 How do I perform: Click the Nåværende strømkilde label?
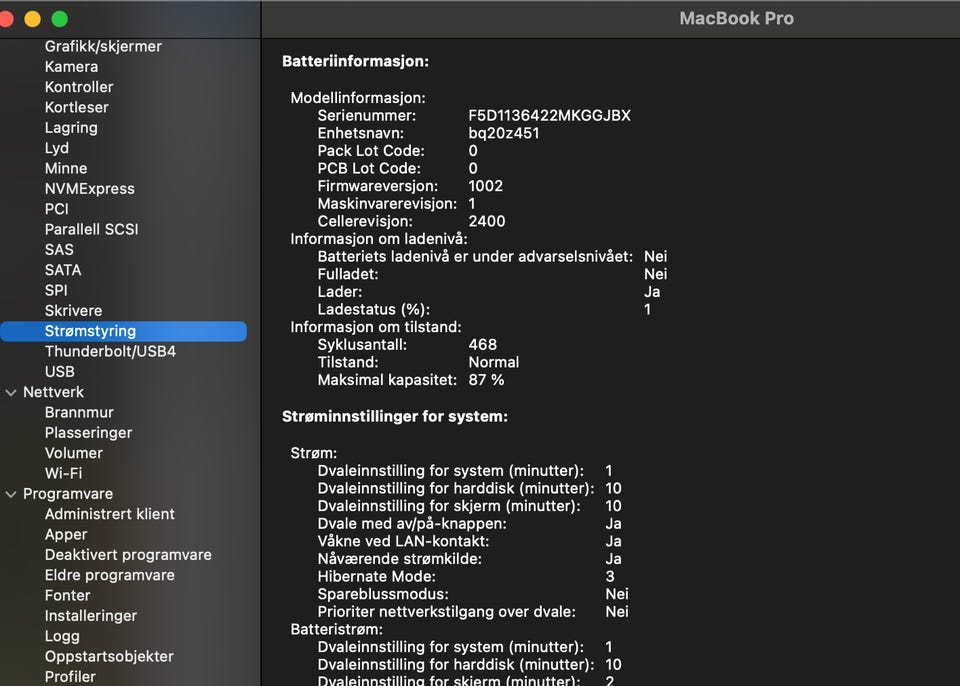click(399, 559)
